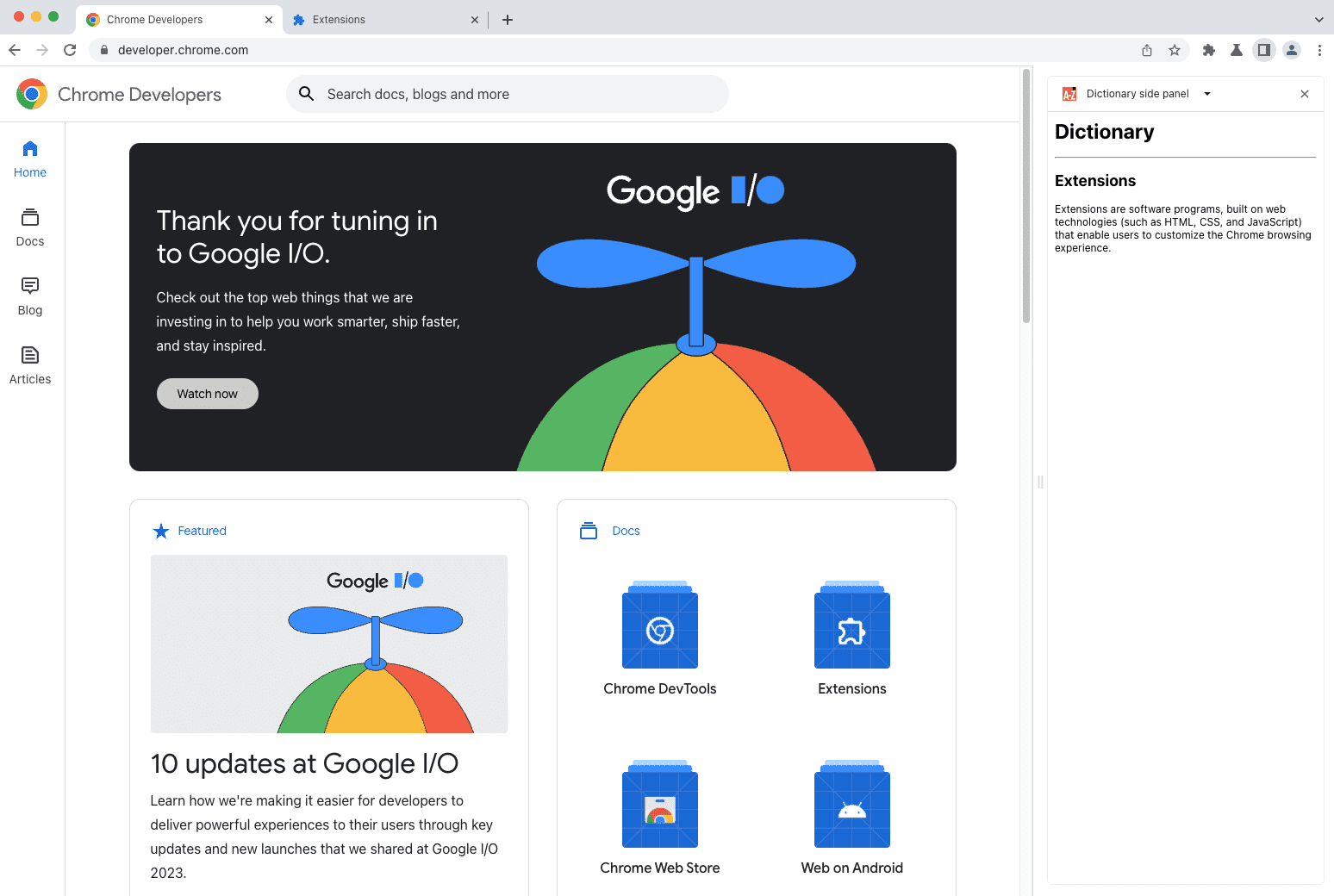This screenshot has width=1334, height=896.
Task: Open the Chrome menu with three dots
Action: [x=1319, y=50]
